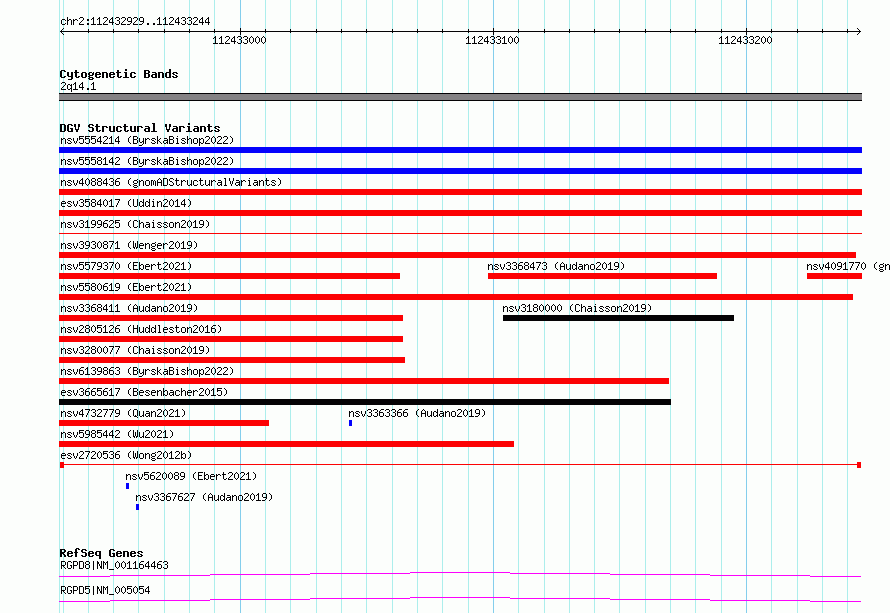The height and width of the screenshot is (613, 890).
Task: Click the magenta RGPD5 gene track line
Action: pyautogui.click(x=460, y=599)
